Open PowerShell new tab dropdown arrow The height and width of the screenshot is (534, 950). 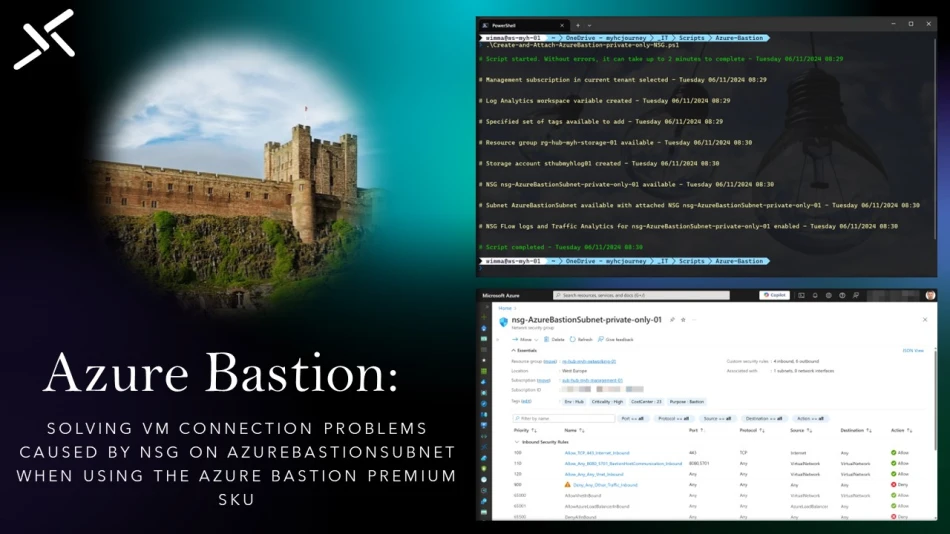[590, 24]
